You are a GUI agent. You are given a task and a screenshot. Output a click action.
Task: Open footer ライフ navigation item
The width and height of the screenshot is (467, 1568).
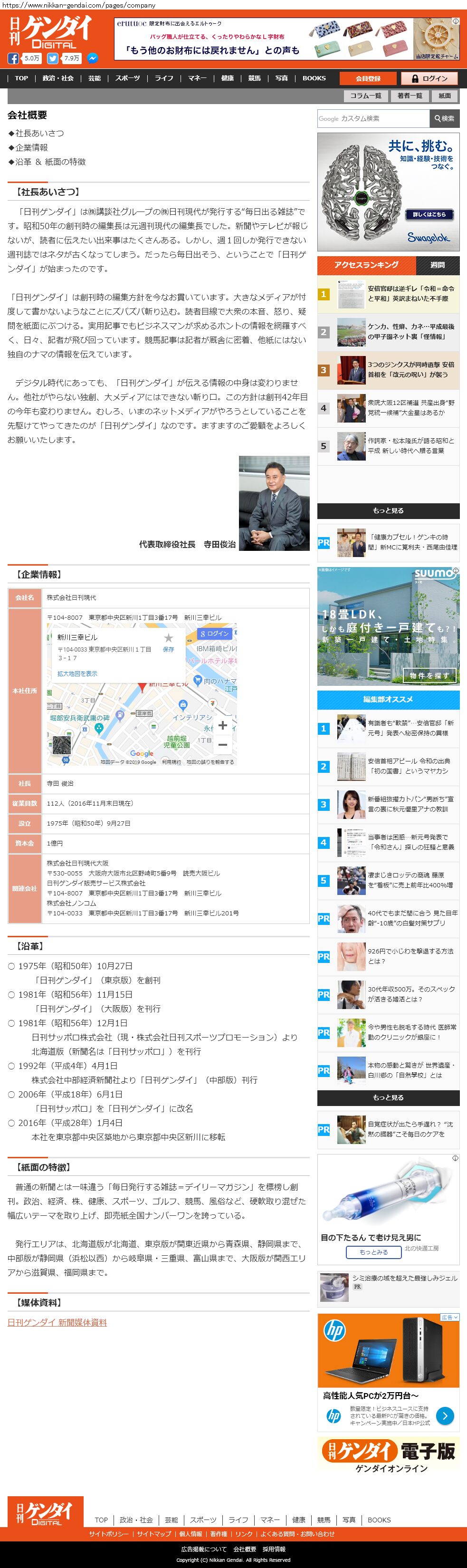click(238, 1520)
